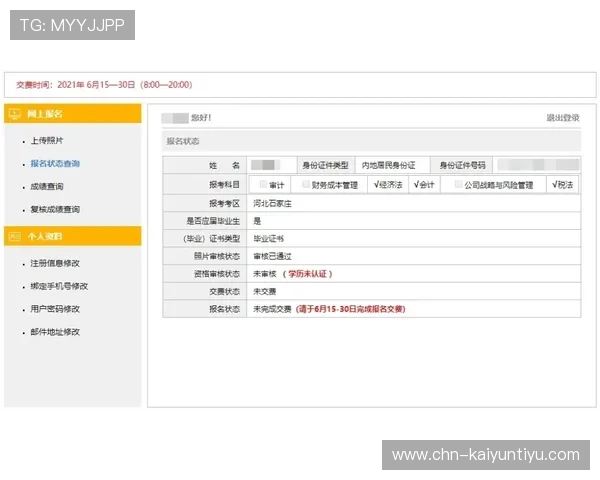Click the 交费状态 label cell

tap(205, 291)
